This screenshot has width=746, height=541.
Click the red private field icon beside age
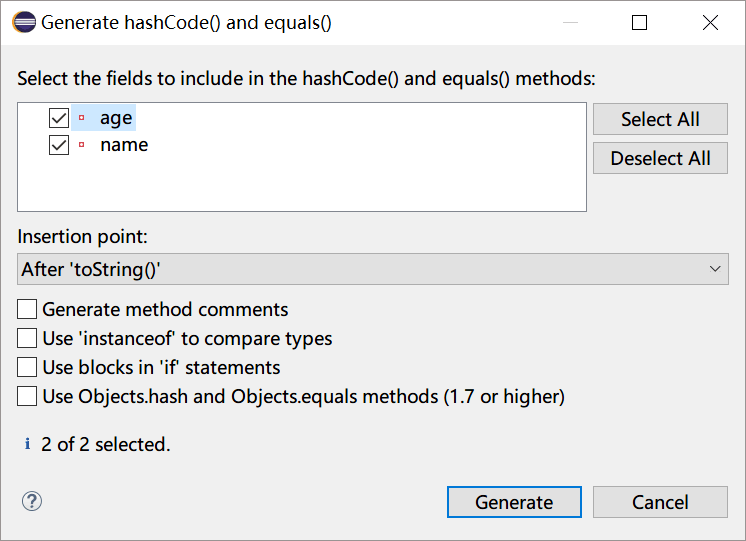coord(81,118)
